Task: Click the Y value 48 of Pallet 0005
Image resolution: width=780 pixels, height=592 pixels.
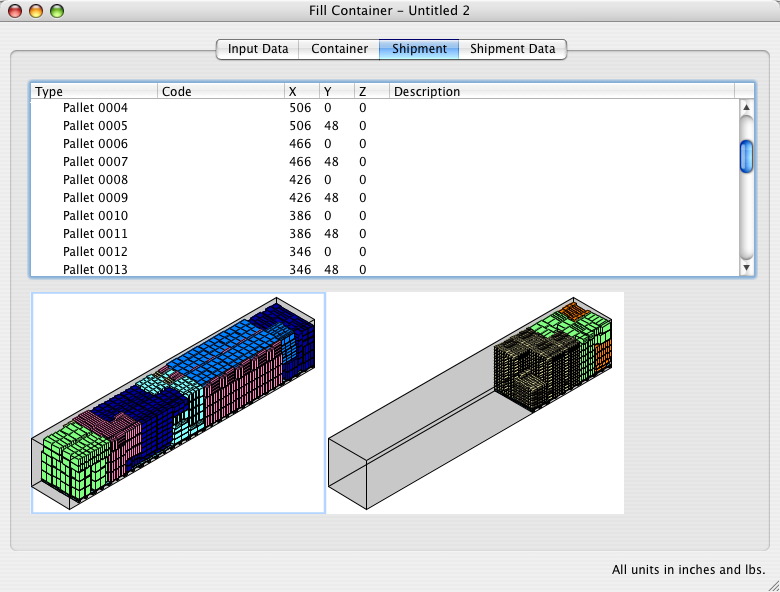Action: tap(331, 126)
